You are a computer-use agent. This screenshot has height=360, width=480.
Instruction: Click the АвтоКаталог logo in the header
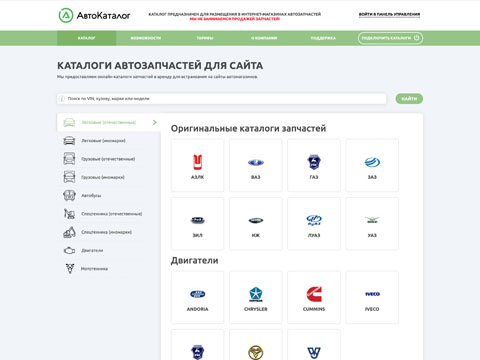point(95,15)
